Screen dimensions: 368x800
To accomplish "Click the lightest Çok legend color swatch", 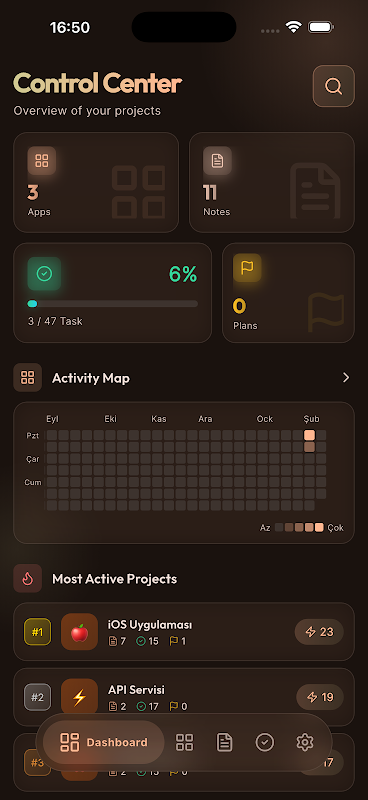I will (x=320, y=528).
